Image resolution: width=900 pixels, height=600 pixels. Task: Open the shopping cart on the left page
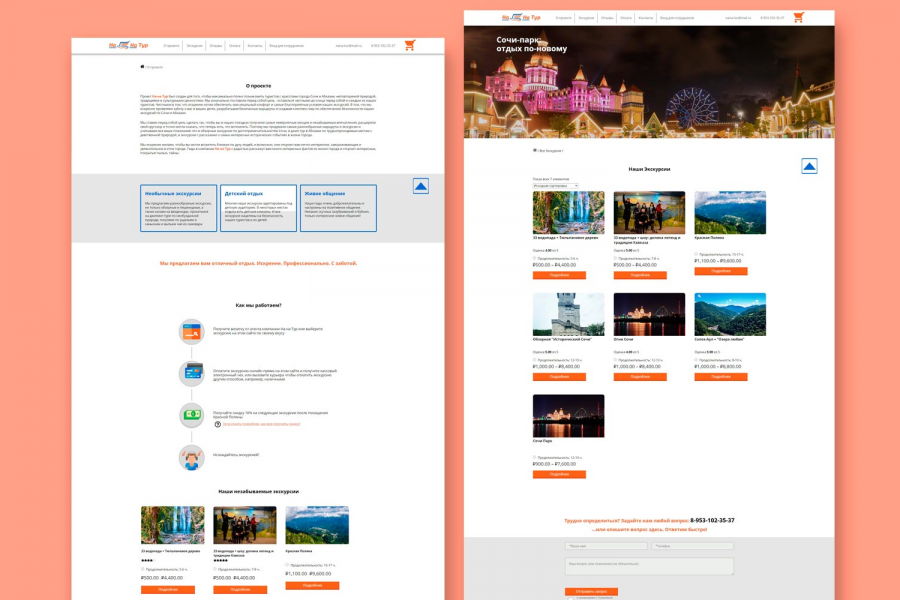[409, 45]
